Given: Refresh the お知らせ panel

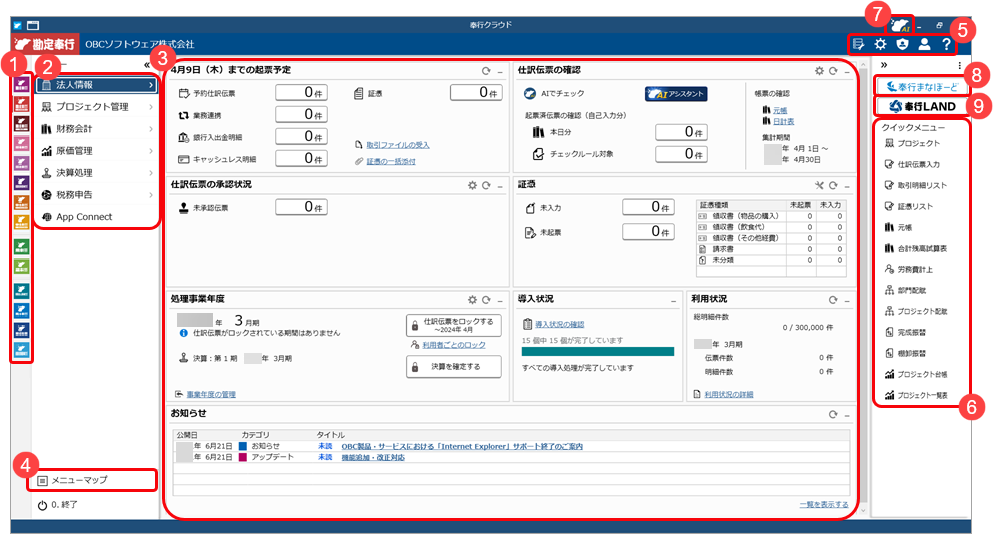Looking at the screenshot, I should [833, 414].
